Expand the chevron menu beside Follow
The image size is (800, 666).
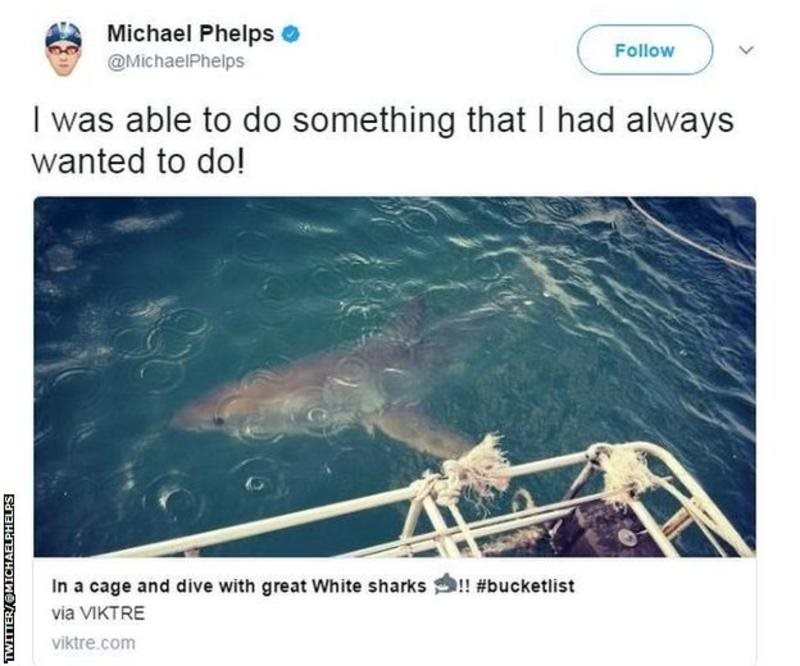(x=743, y=49)
